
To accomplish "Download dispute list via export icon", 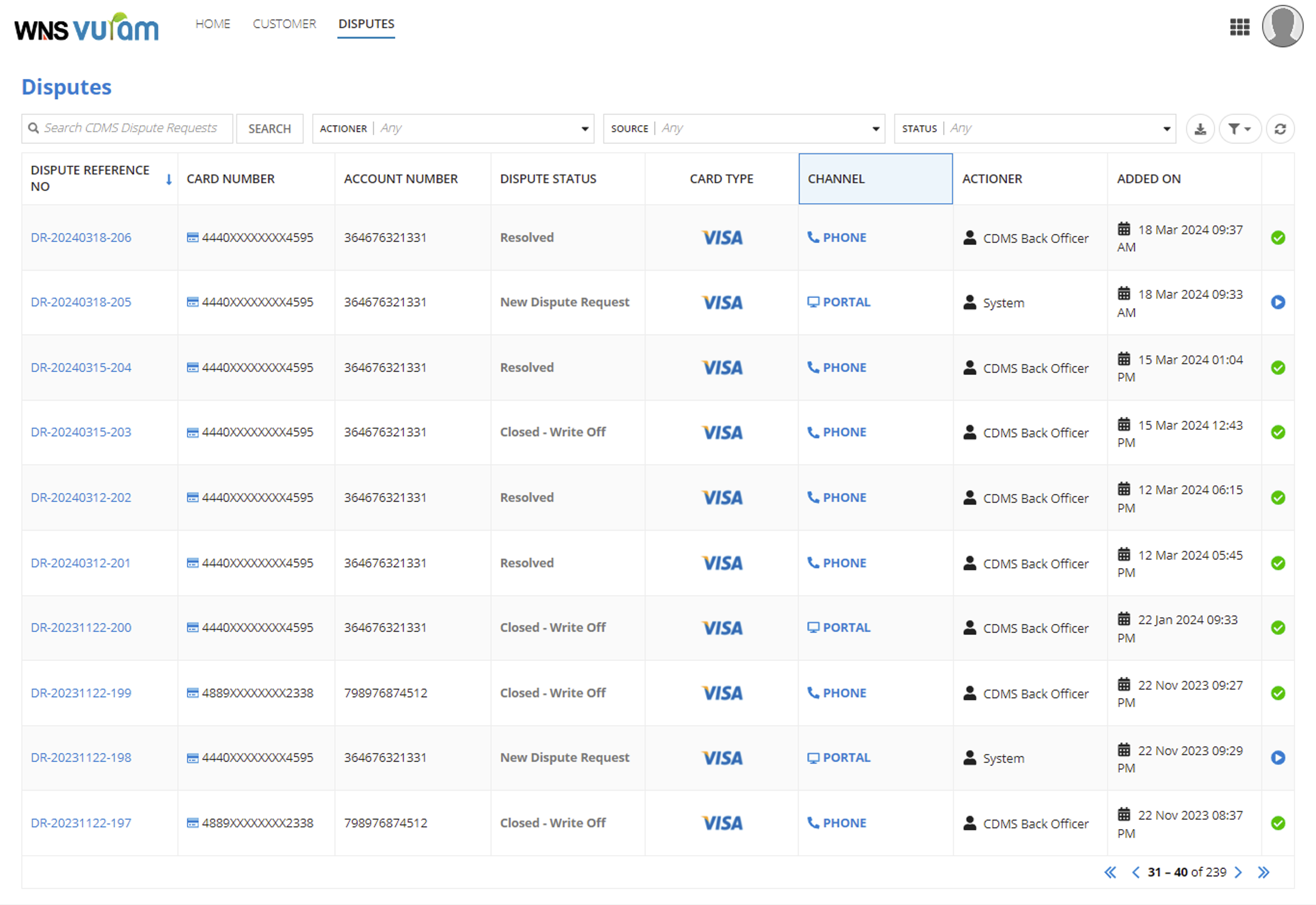I will tap(1200, 129).
